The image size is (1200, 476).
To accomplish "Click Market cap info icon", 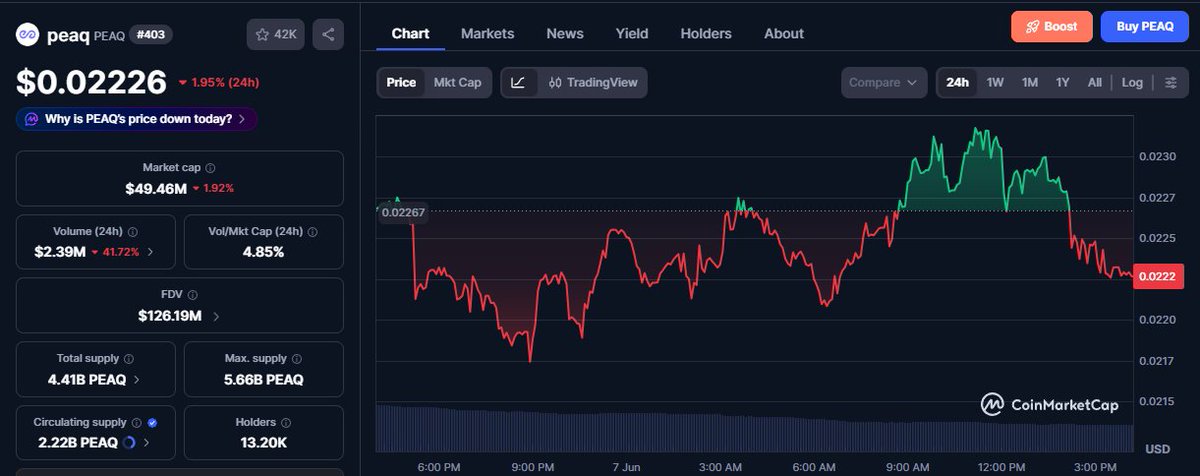I will [210, 168].
